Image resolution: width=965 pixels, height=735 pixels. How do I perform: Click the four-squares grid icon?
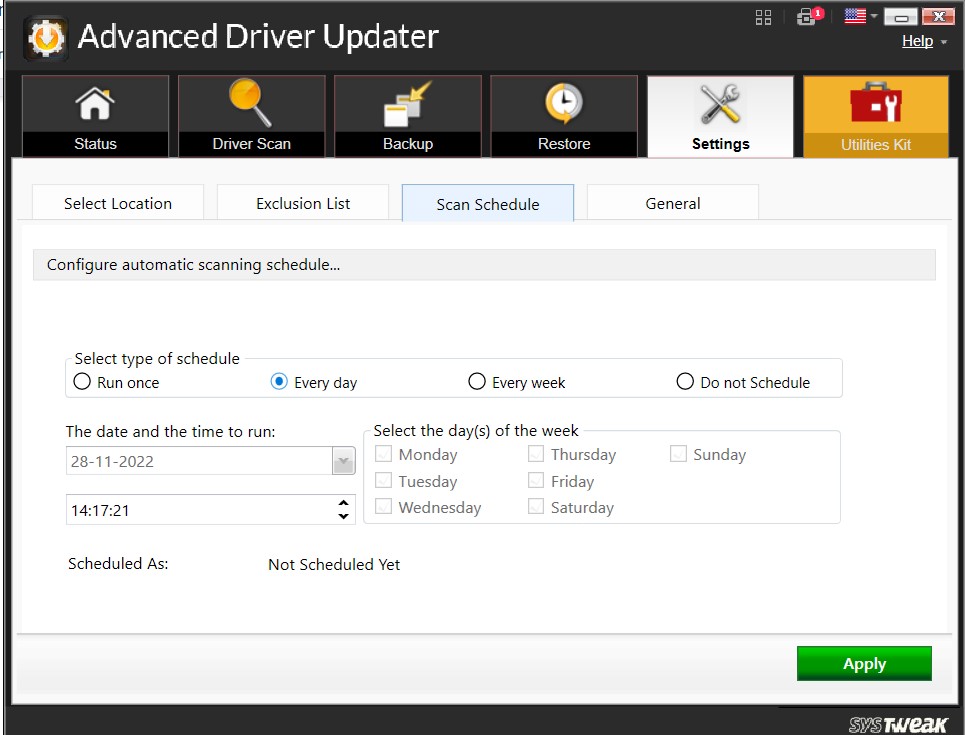click(764, 17)
